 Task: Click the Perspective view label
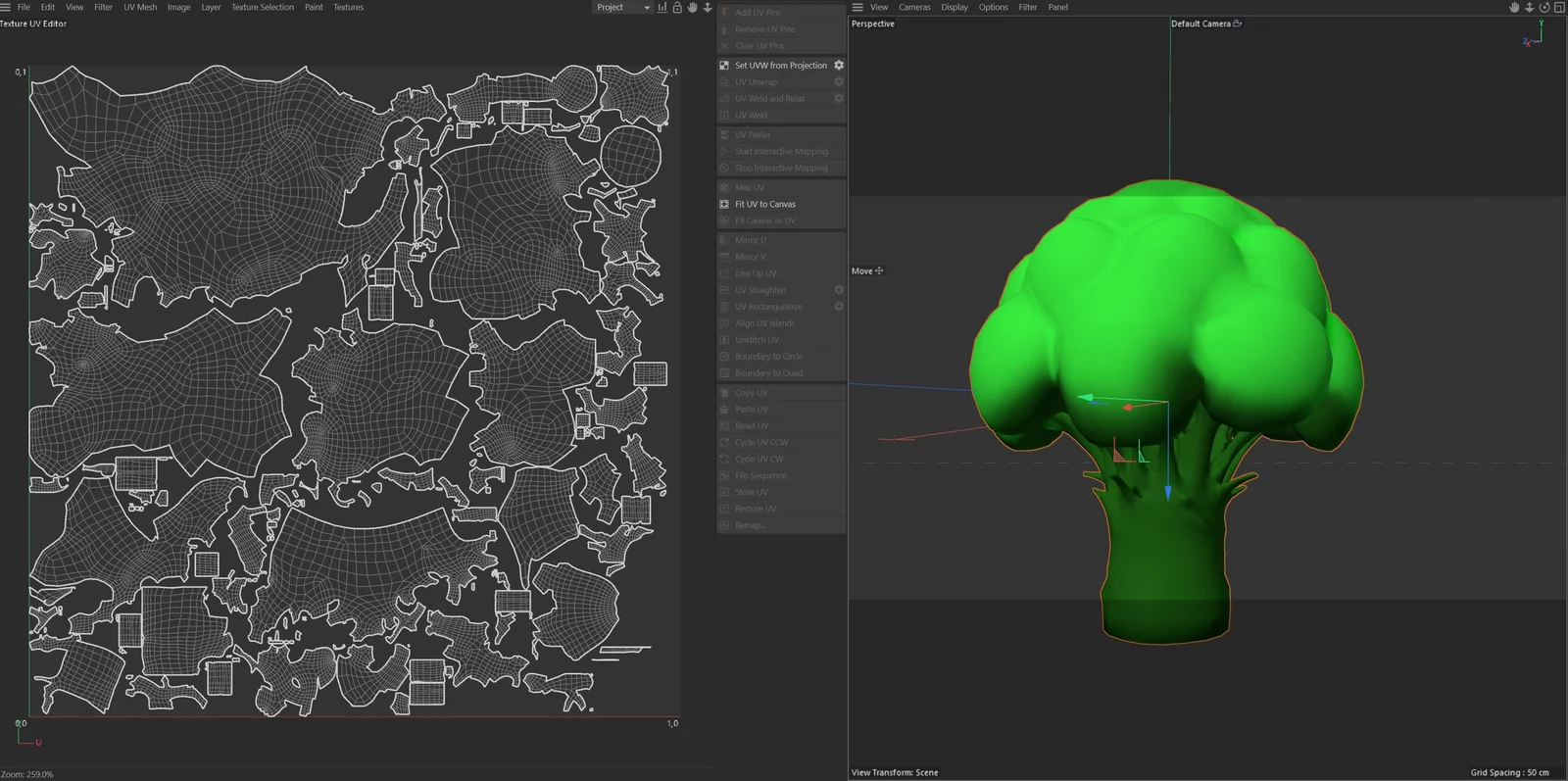[x=873, y=24]
